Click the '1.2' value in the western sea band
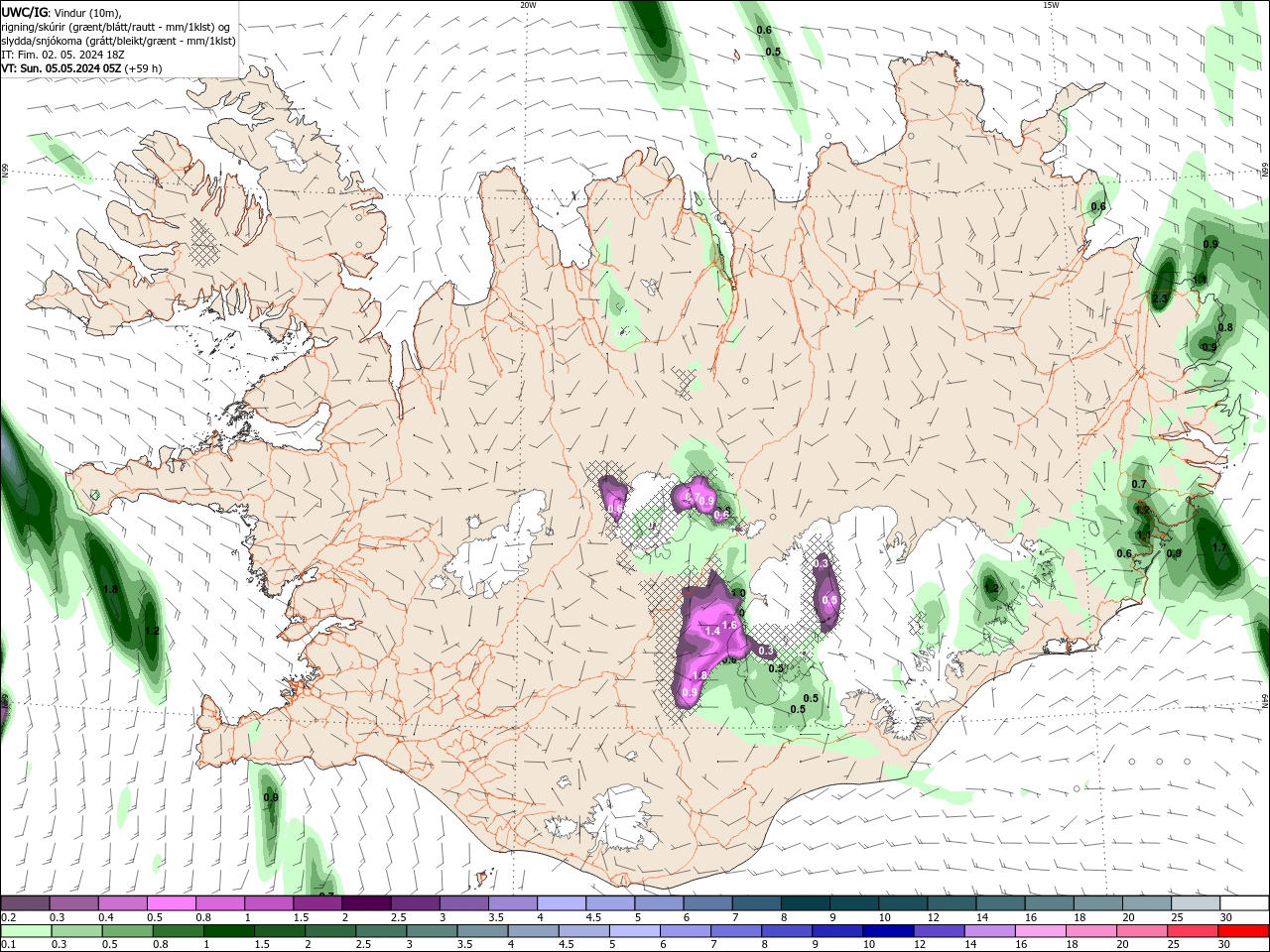Screen dimensions: 1270x952 (x=152, y=631)
